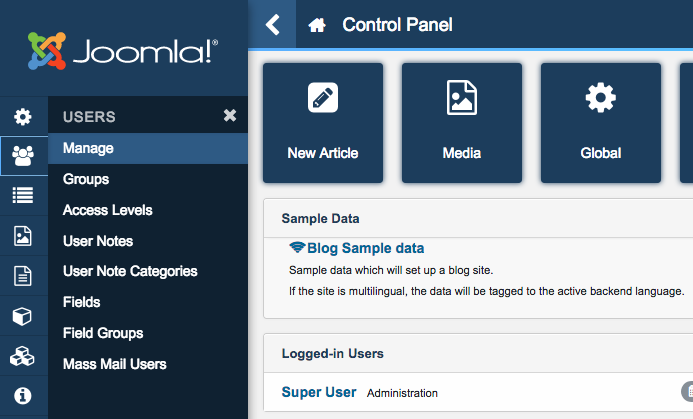Screen dimensions: 693x419
Task: Open Mass Mail Users
Action: click(x=114, y=364)
